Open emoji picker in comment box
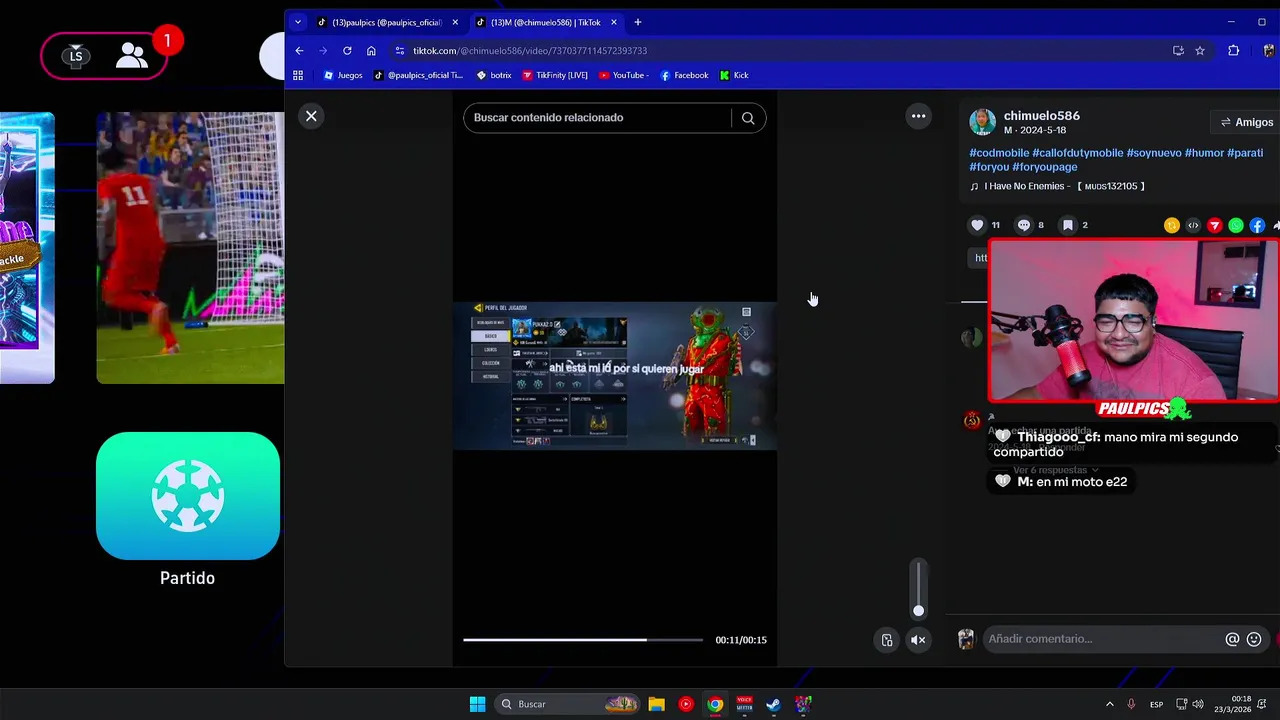 point(1254,639)
